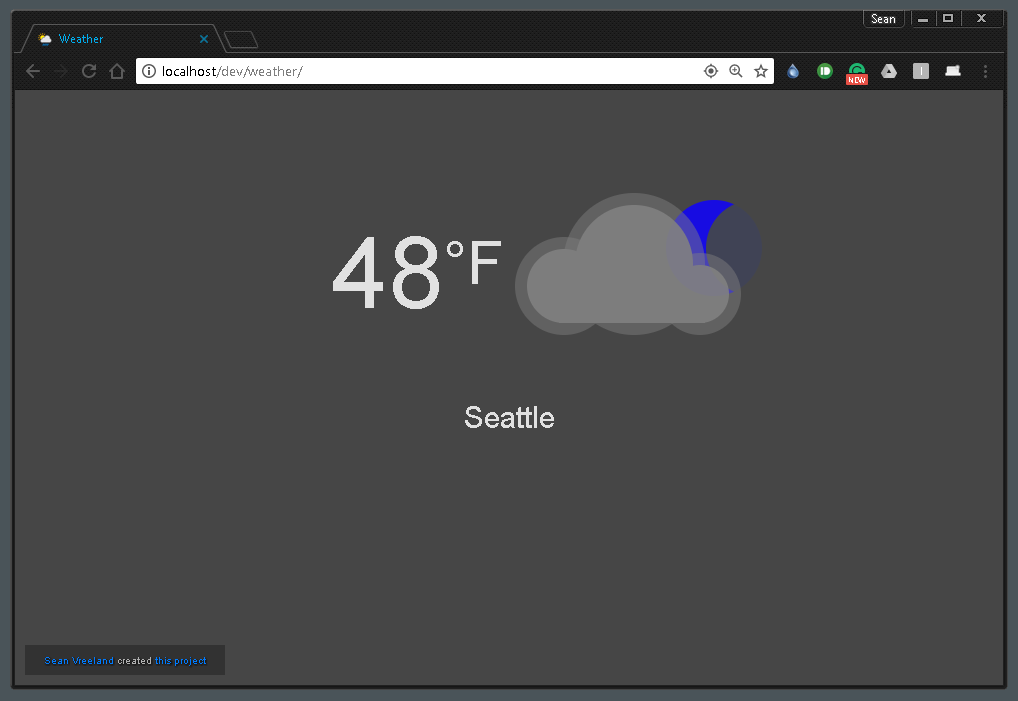Reload the page with the refresh icon
Screen dimensions: 1018x701
tap(88, 71)
